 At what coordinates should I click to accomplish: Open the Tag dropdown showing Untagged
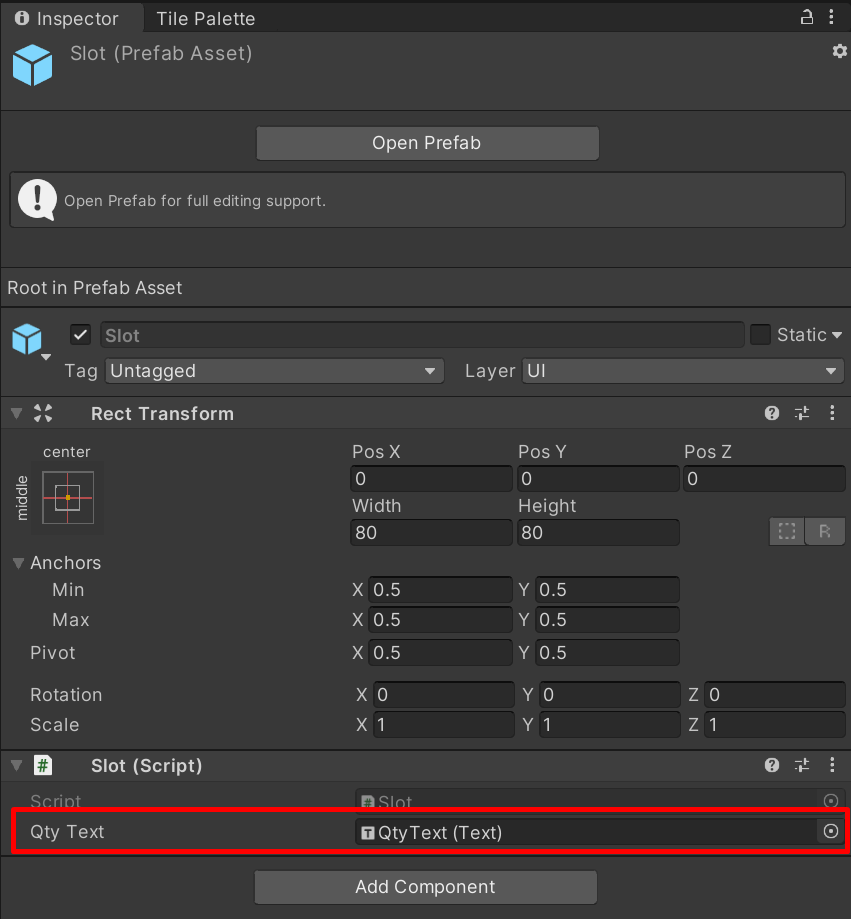[x=274, y=371]
